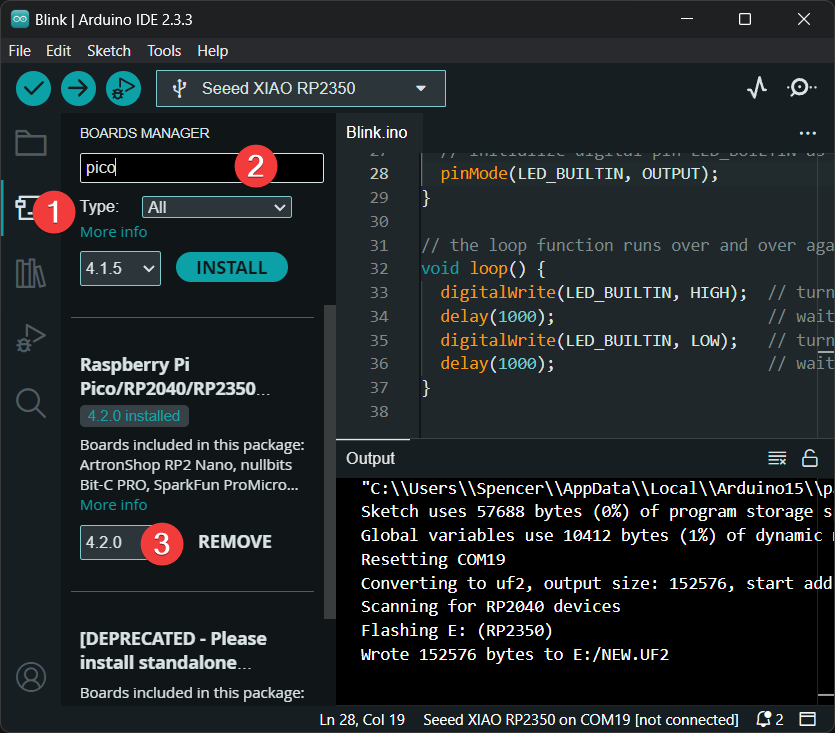
Task: Toggle the bottom panel from status bar
Action: (807, 720)
